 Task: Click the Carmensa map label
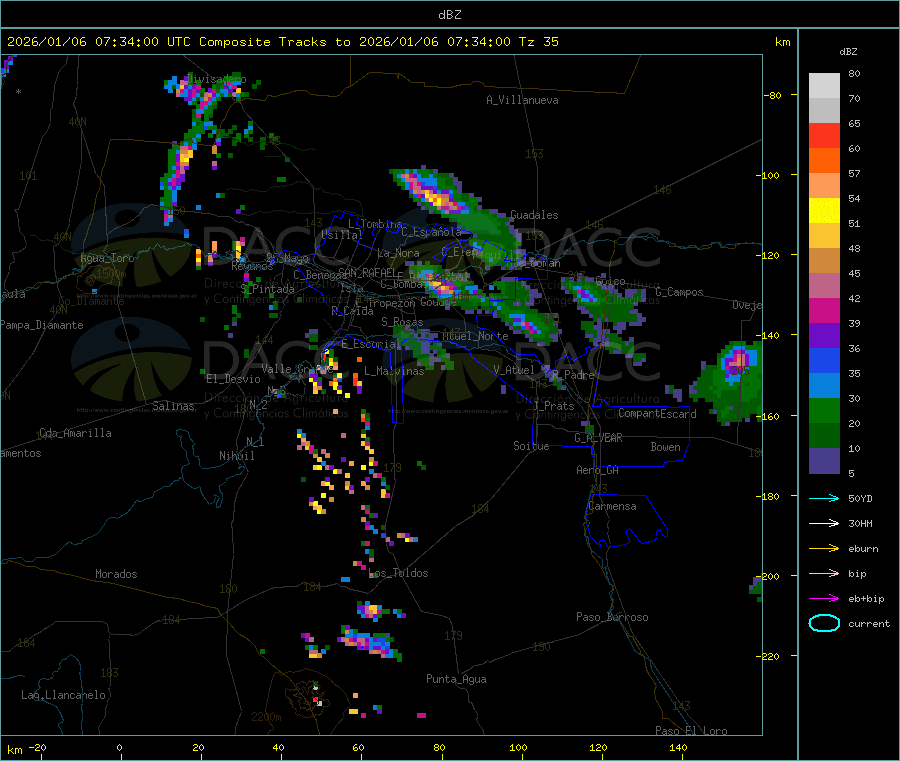[x=612, y=506]
